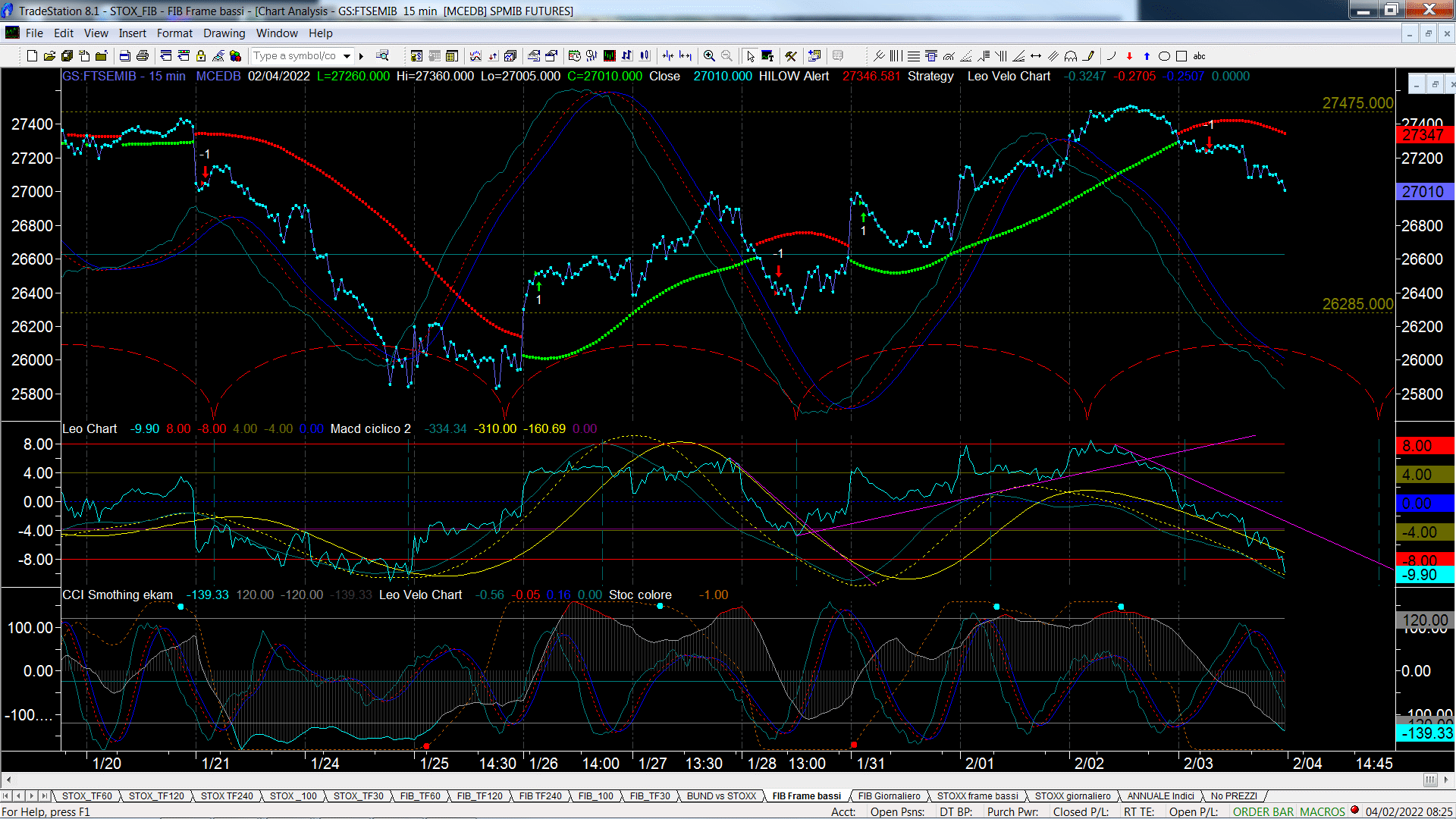The width and height of the screenshot is (1456, 819).
Task: Switch to the STOX_TF60 workspace tab
Action: coord(86,796)
